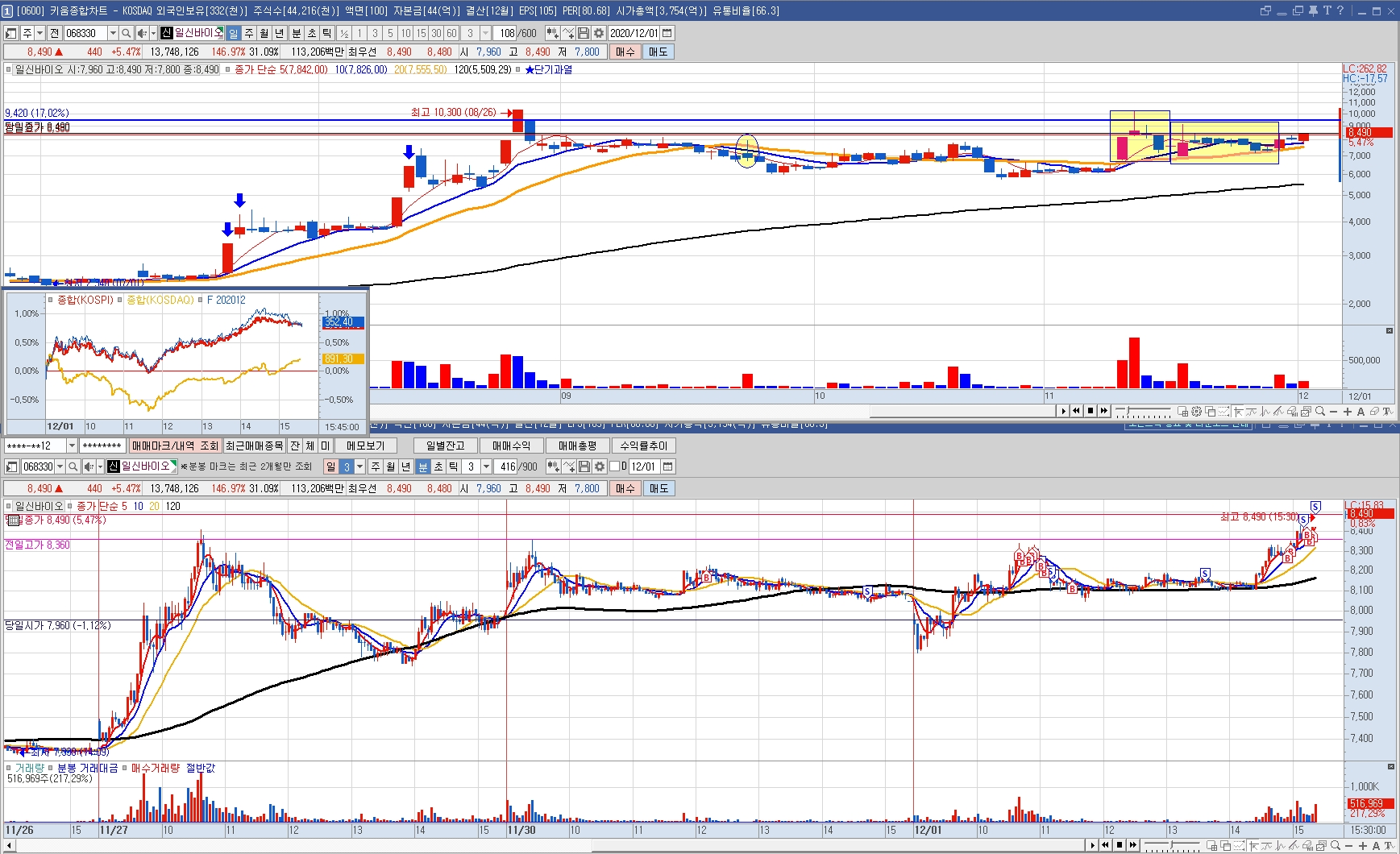Open account number ****-**12 dropdown
Viewport: 1400px width, 854px height.
point(72,446)
